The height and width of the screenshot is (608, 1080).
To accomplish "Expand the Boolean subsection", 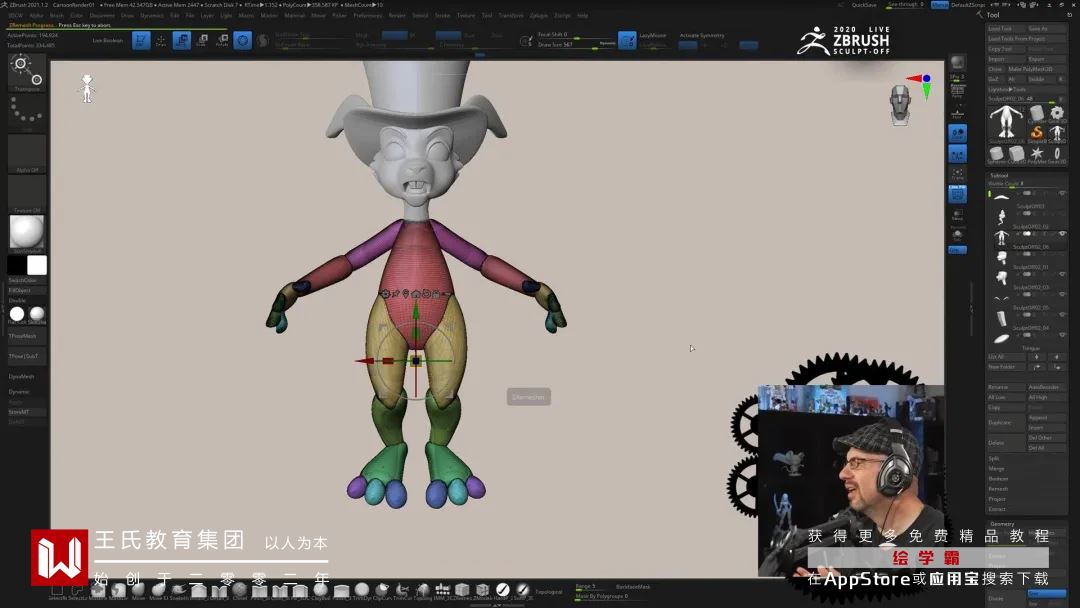I will point(998,479).
